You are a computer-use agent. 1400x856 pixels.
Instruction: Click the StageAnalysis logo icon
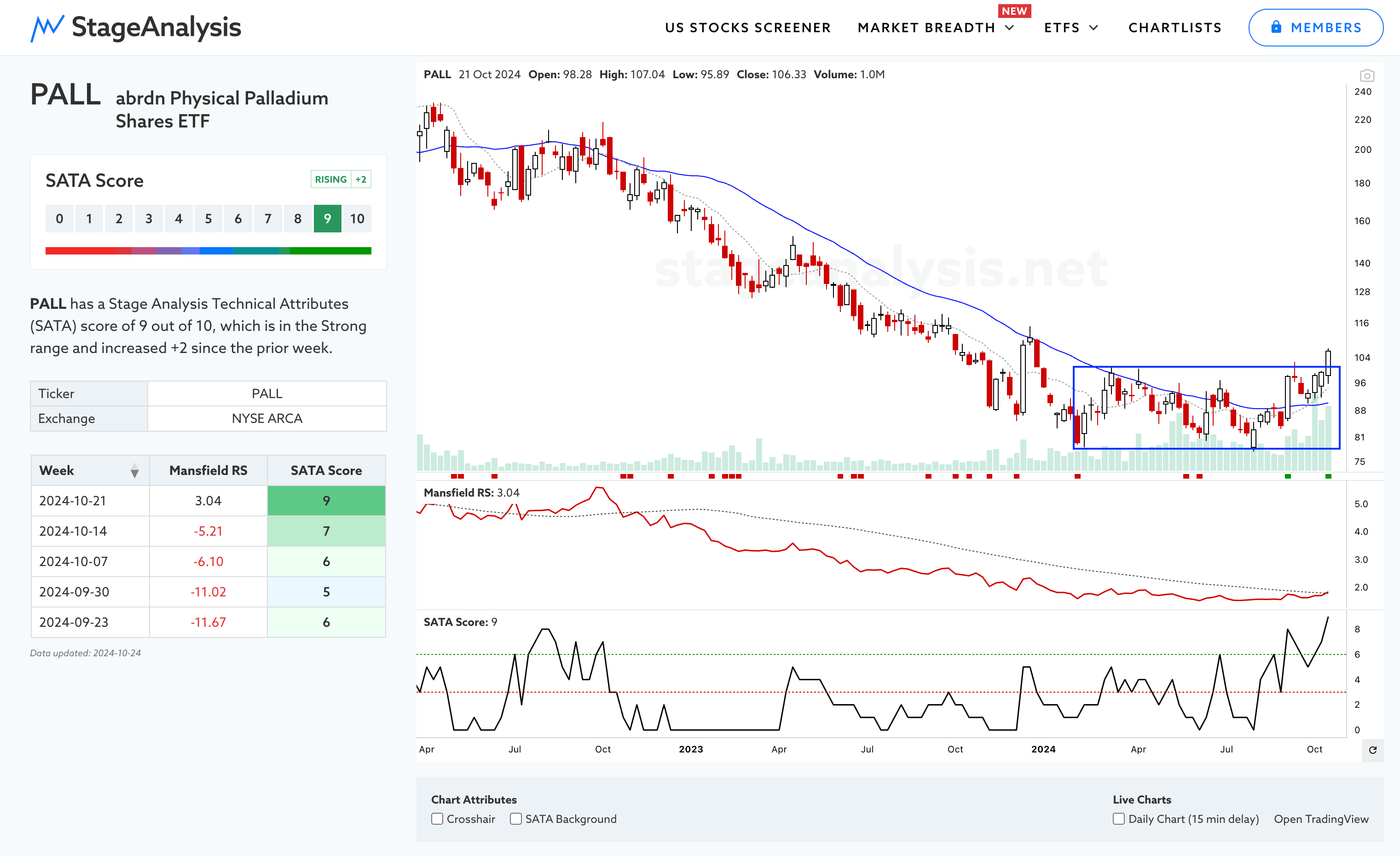tap(46, 28)
